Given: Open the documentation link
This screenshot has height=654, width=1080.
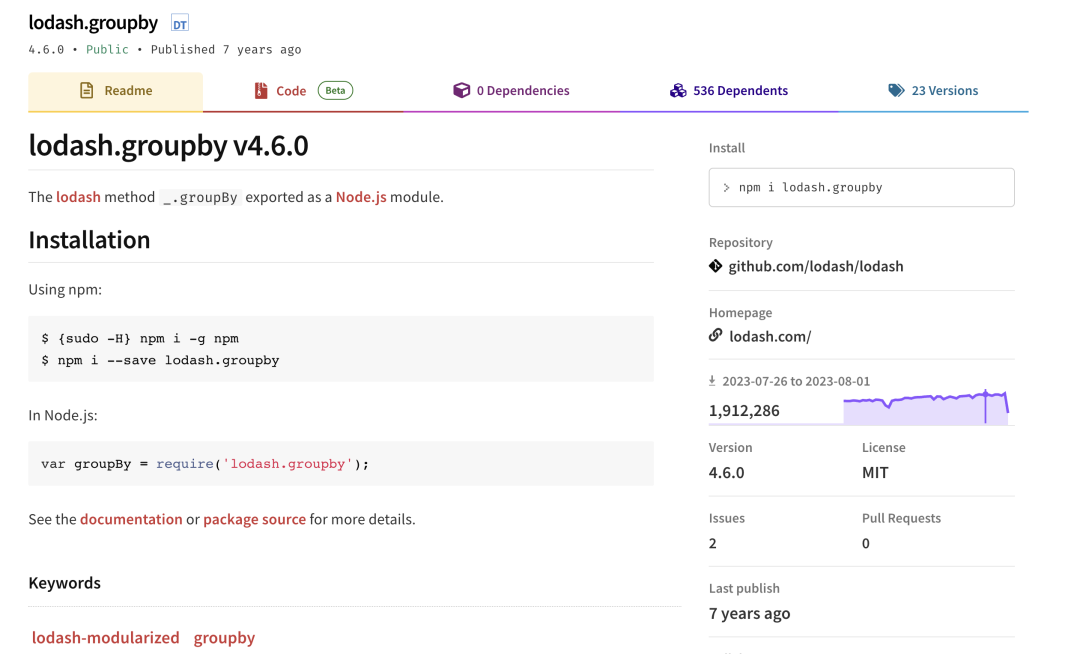Looking at the screenshot, I should point(131,519).
